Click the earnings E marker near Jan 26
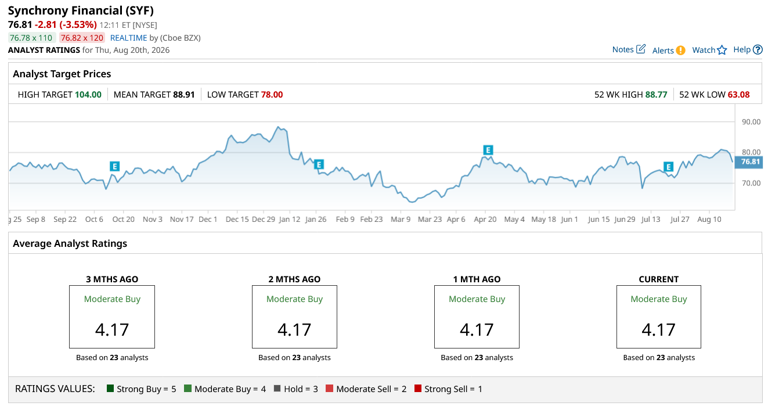 click(318, 165)
